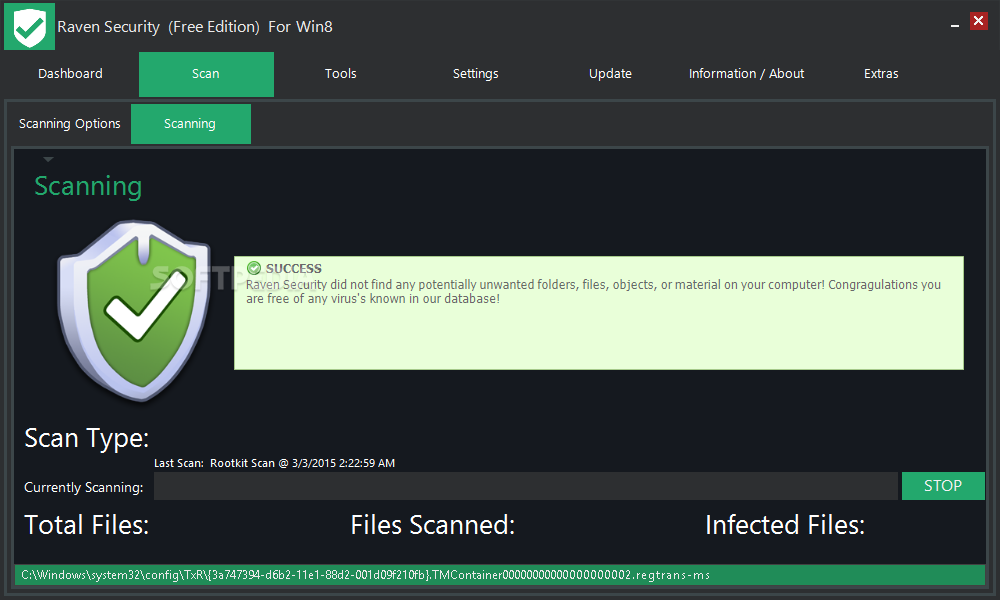Click the large green shield checkmark image
This screenshot has width=1000, height=600.
click(134, 311)
